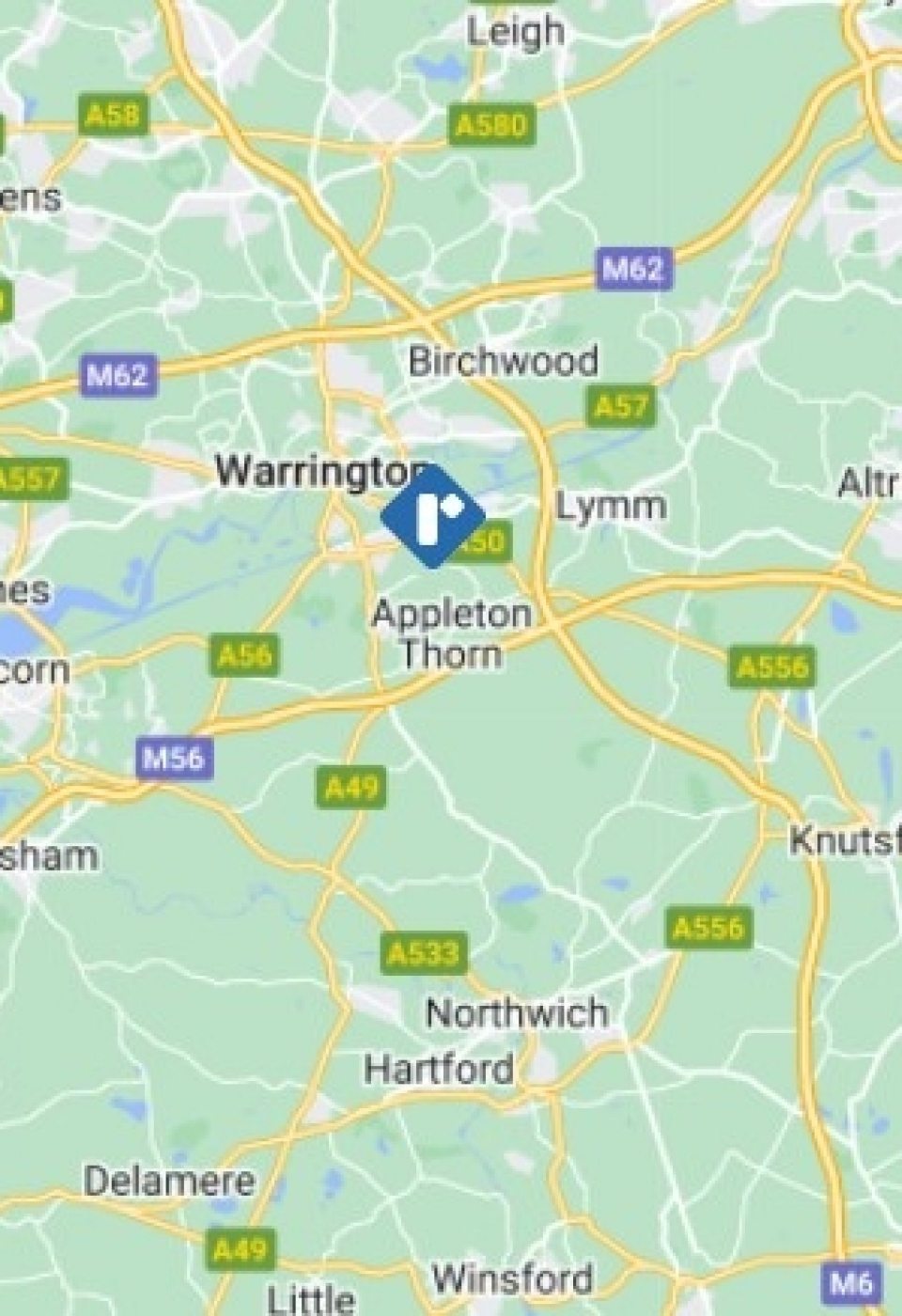
Task: Click the A580 road badge
Action: pos(492,125)
